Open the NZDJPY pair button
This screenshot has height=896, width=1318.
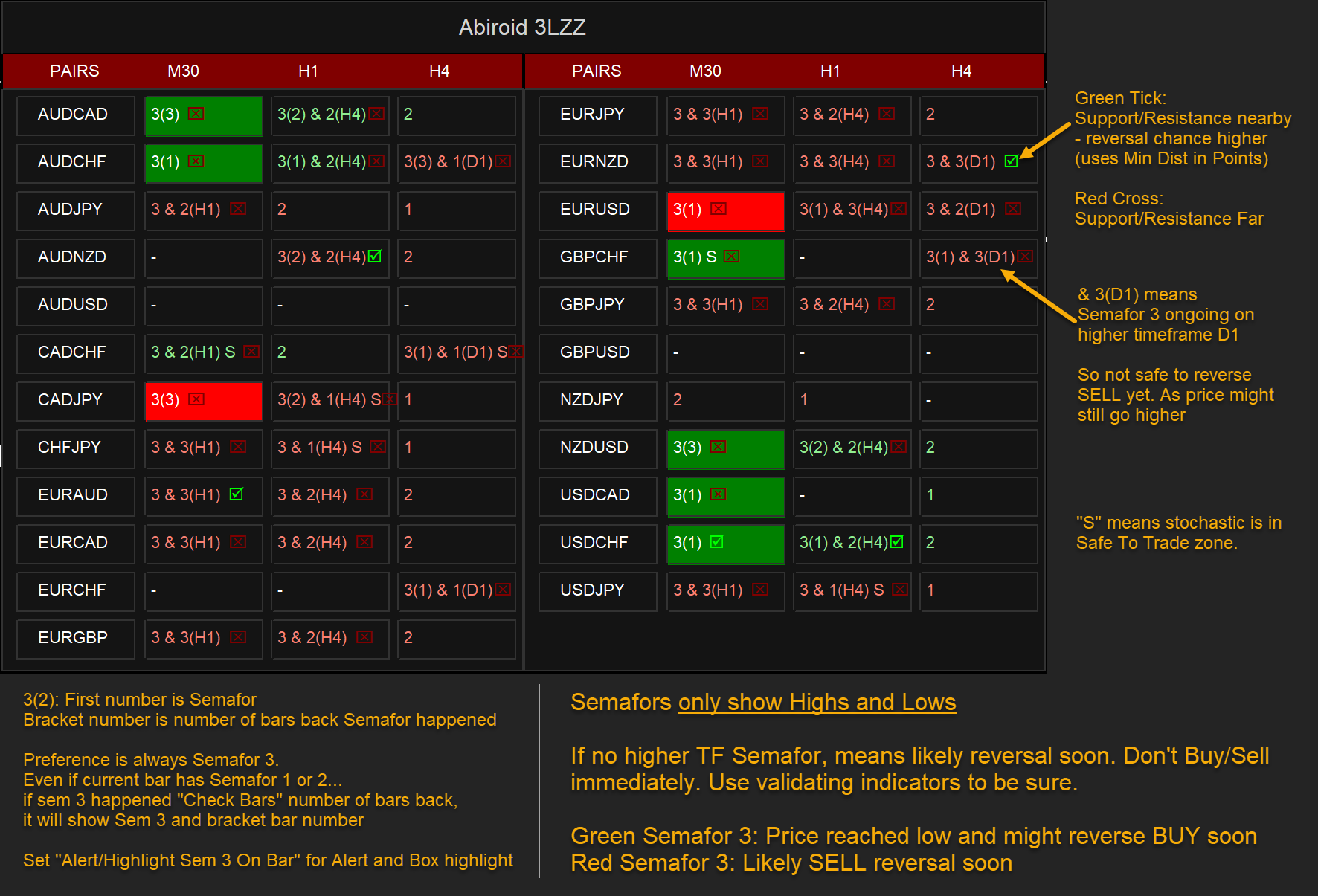(x=598, y=401)
